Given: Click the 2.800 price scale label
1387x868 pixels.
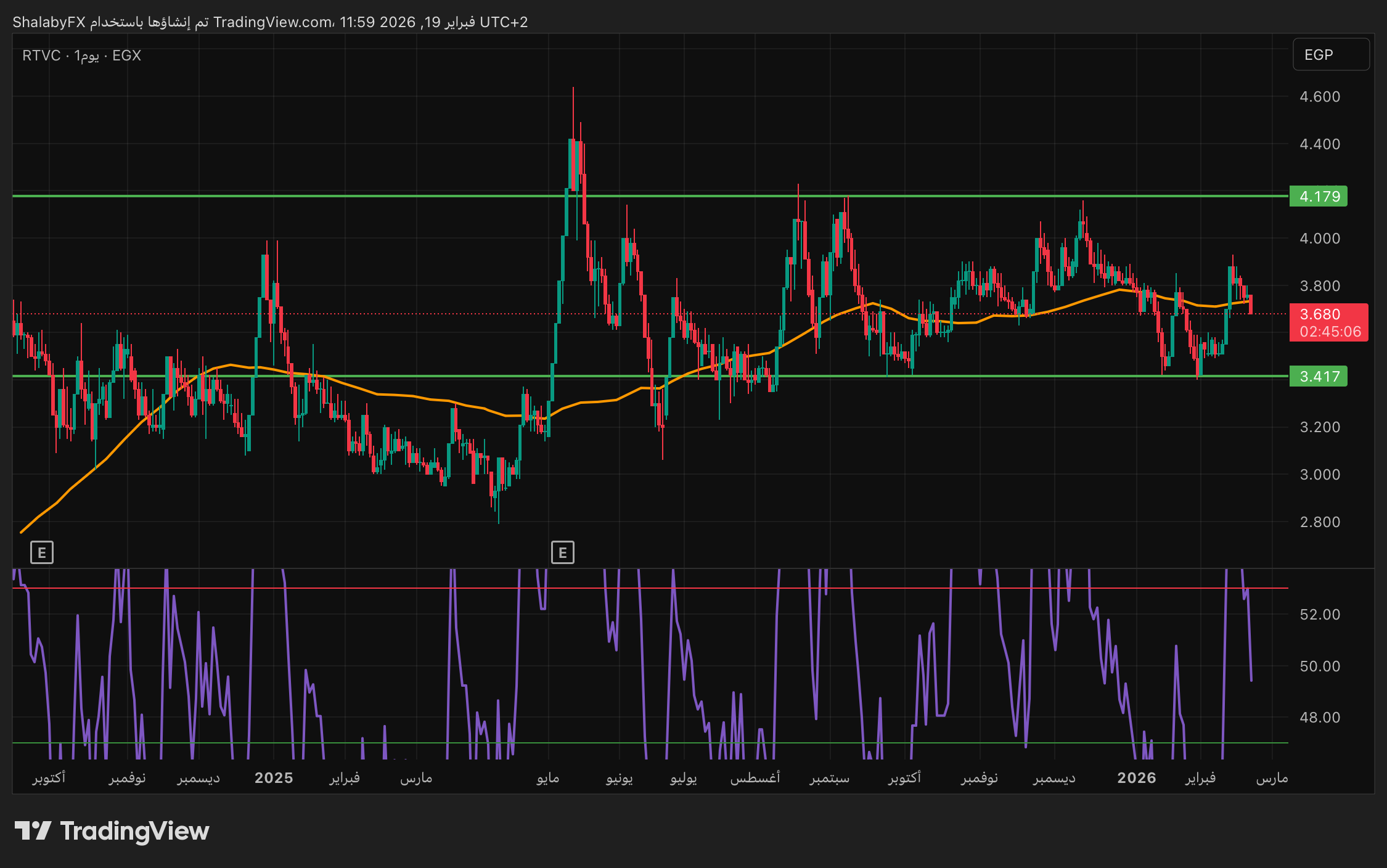Looking at the screenshot, I should [x=1319, y=522].
